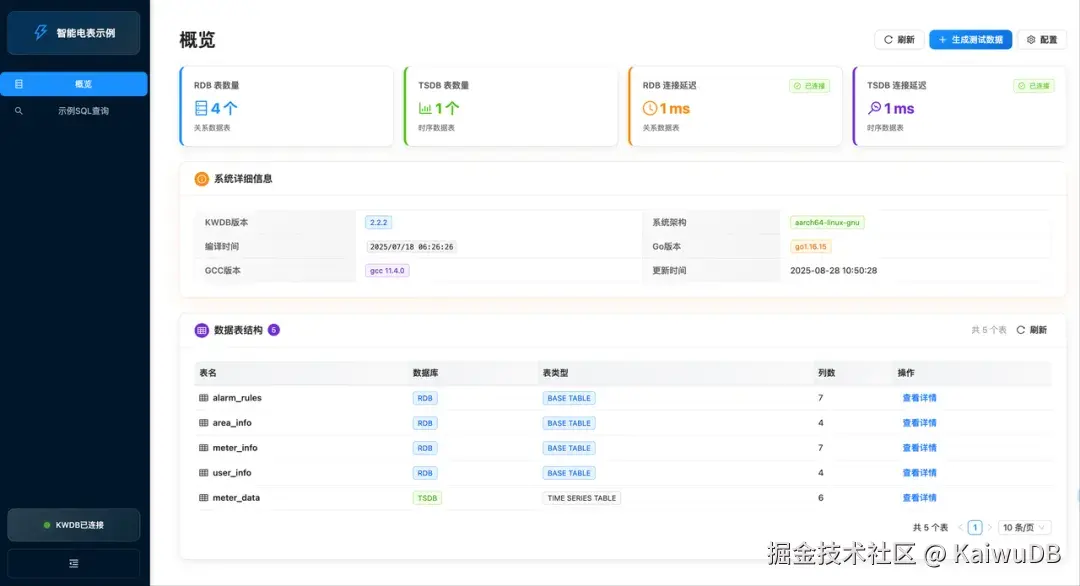1080x586 pixels.
Task: Open 查看详情 for alarm_rules
Action: point(919,398)
